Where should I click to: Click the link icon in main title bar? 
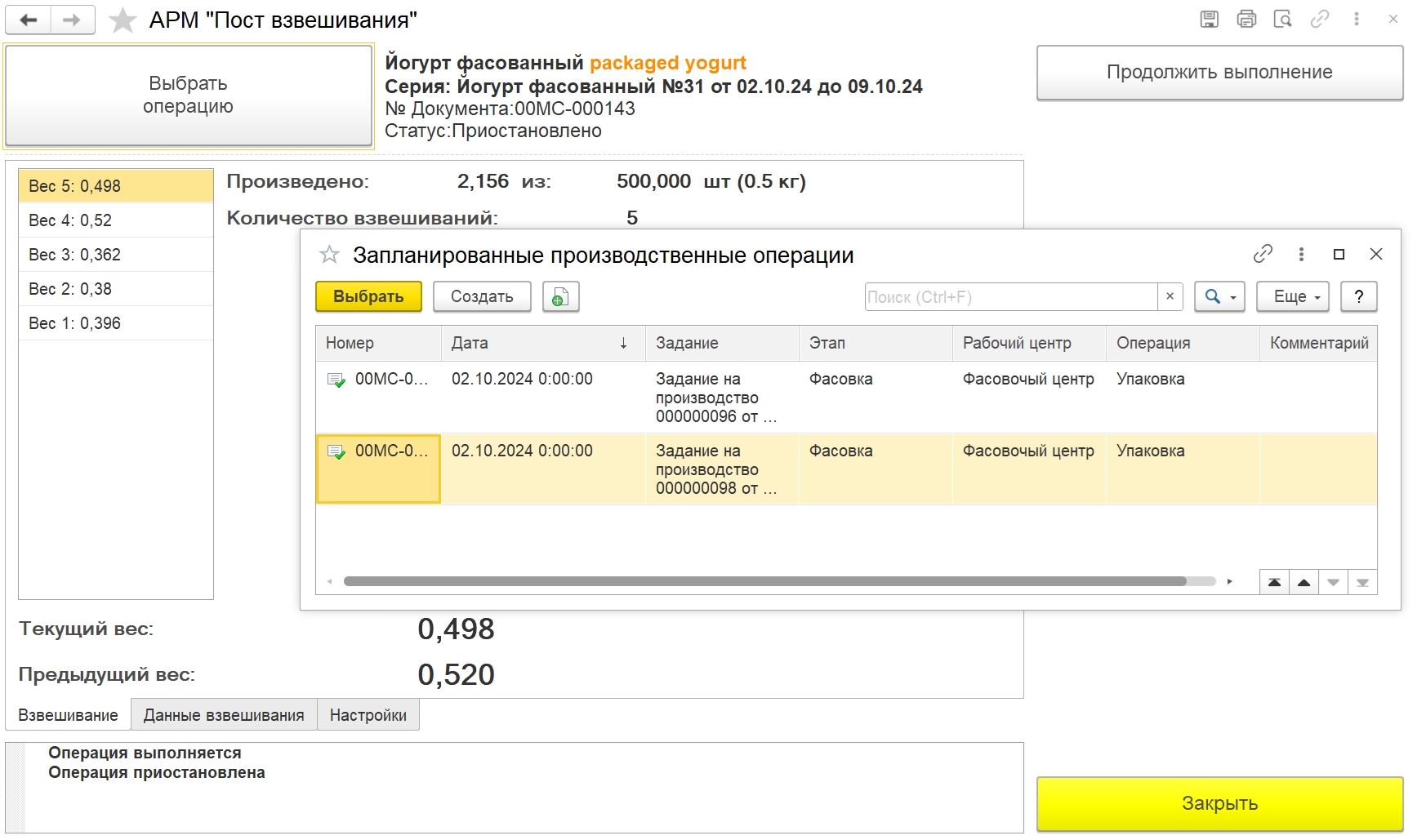(1320, 20)
